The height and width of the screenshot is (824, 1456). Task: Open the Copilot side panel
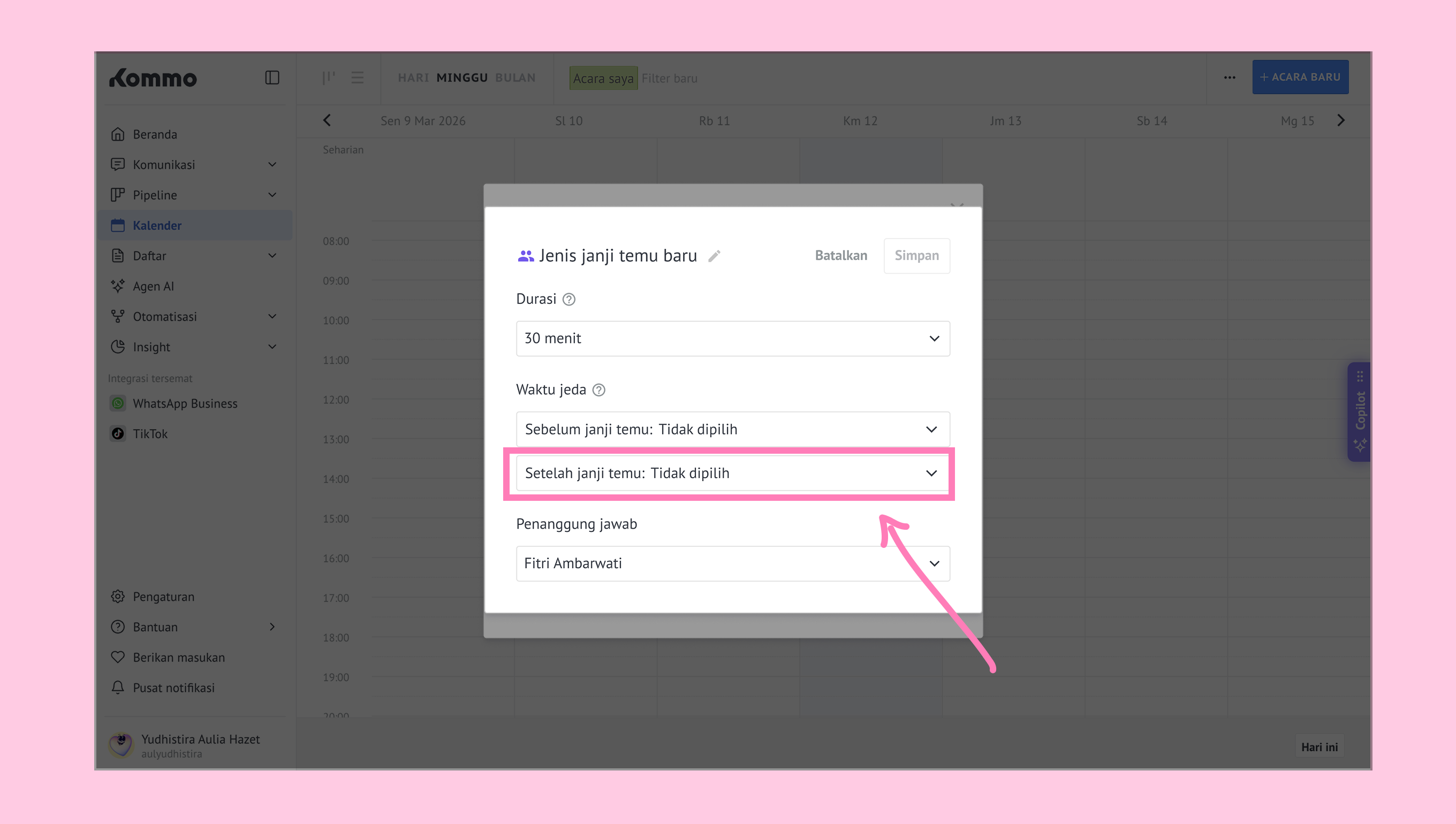(x=1360, y=411)
